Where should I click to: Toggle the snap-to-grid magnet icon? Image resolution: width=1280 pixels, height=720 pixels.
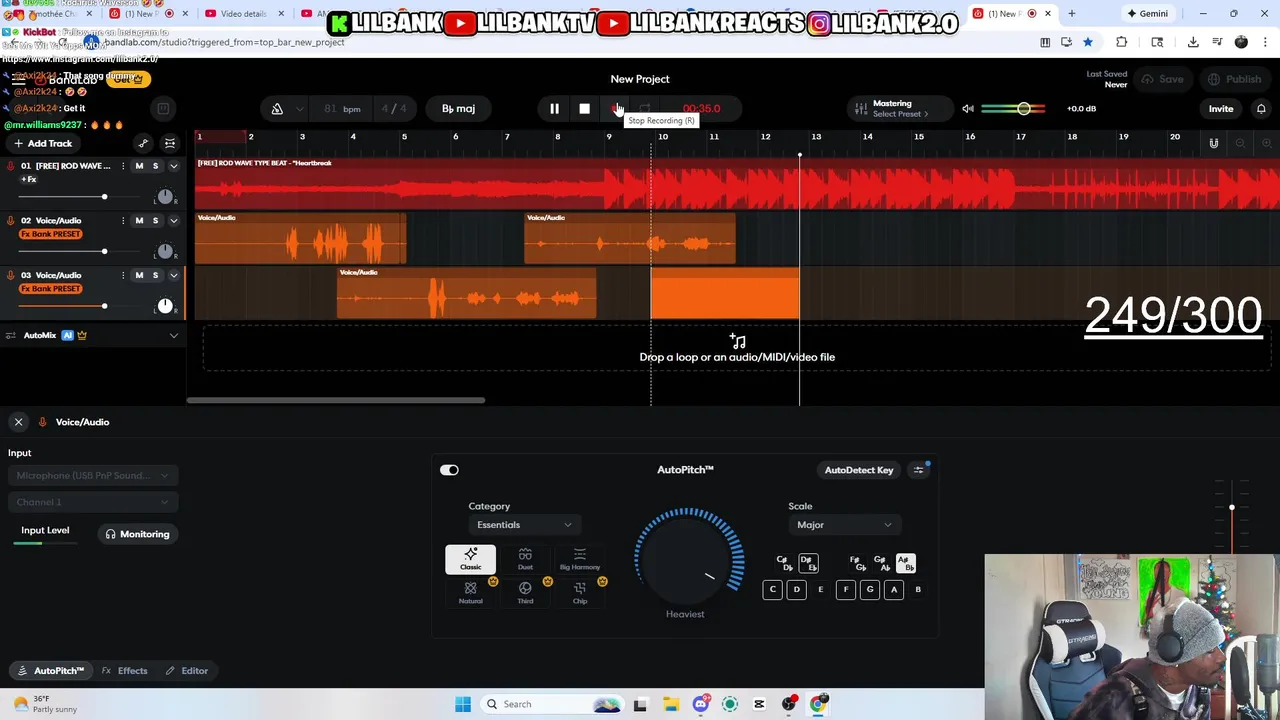(x=1213, y=143)
